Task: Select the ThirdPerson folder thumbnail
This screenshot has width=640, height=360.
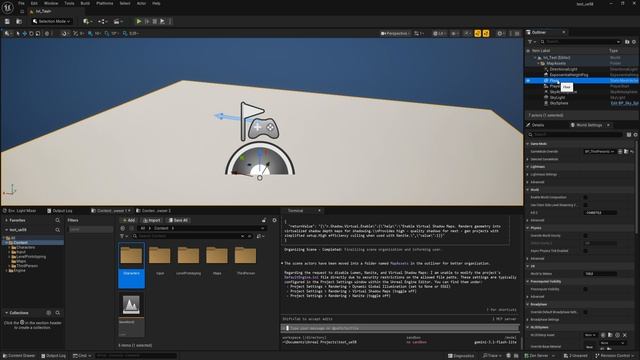Action: tap(245, 256)
